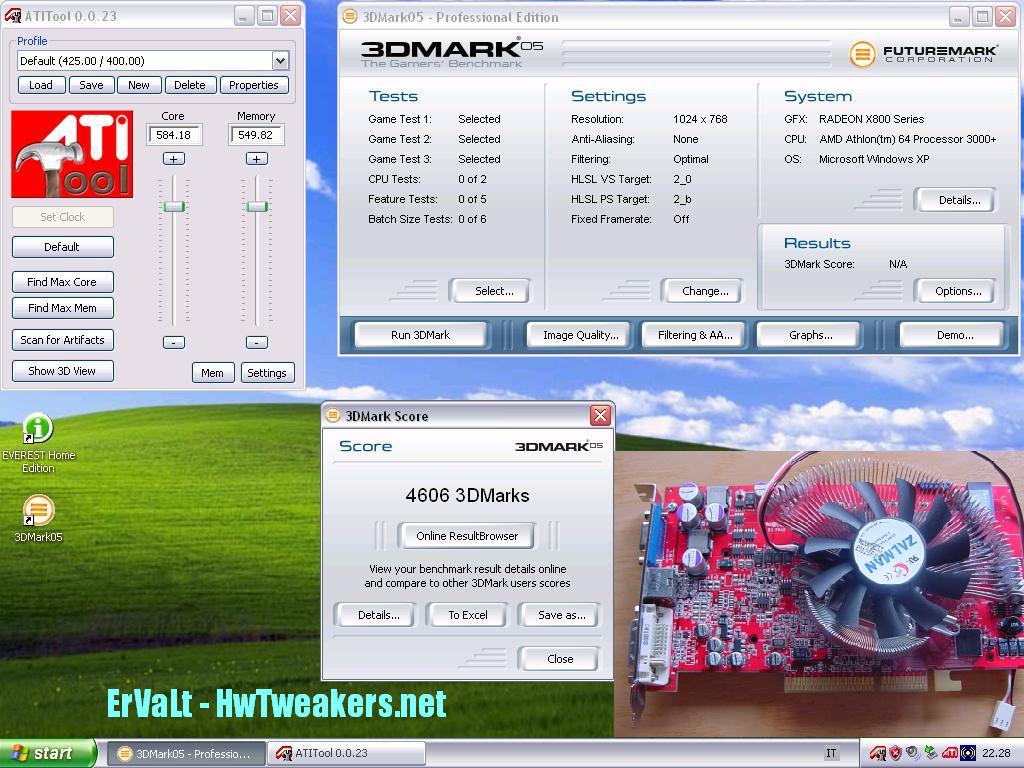Screen dimensions: 1024x768
Task: Click the 3DMark05 title bar app icon
Action: coord(350,17)
